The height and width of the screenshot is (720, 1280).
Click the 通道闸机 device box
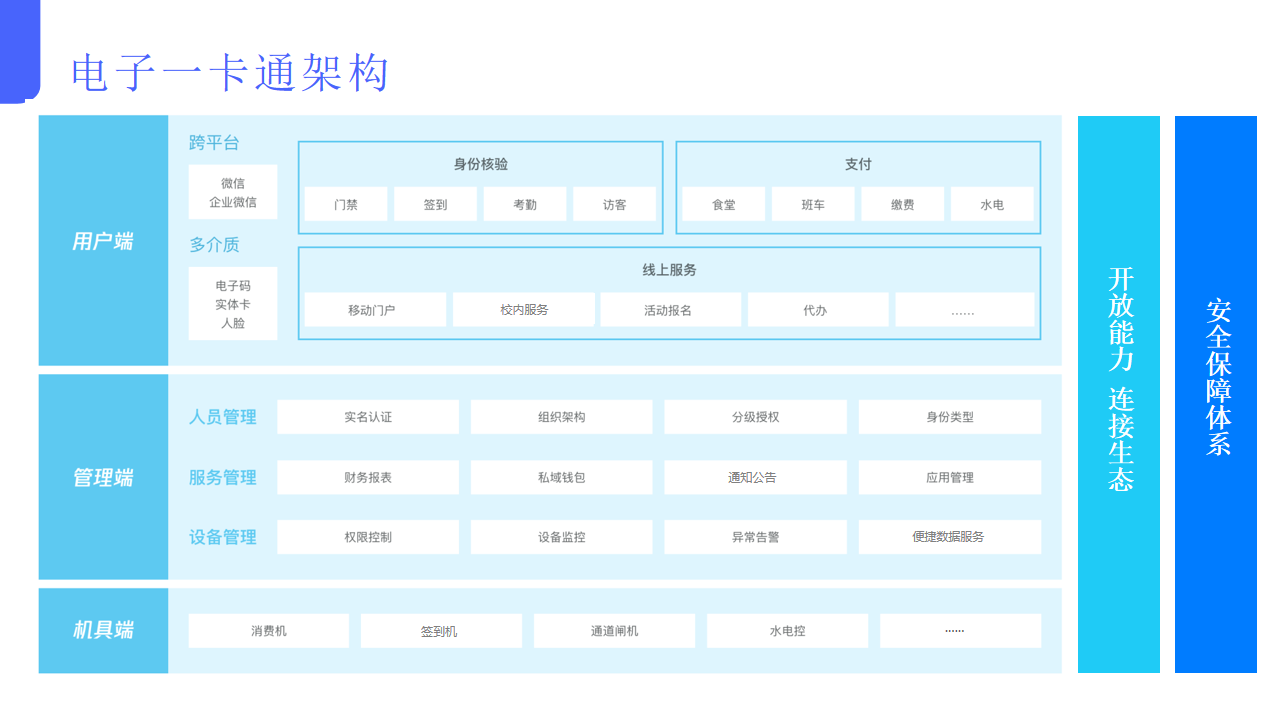[614, 630]
